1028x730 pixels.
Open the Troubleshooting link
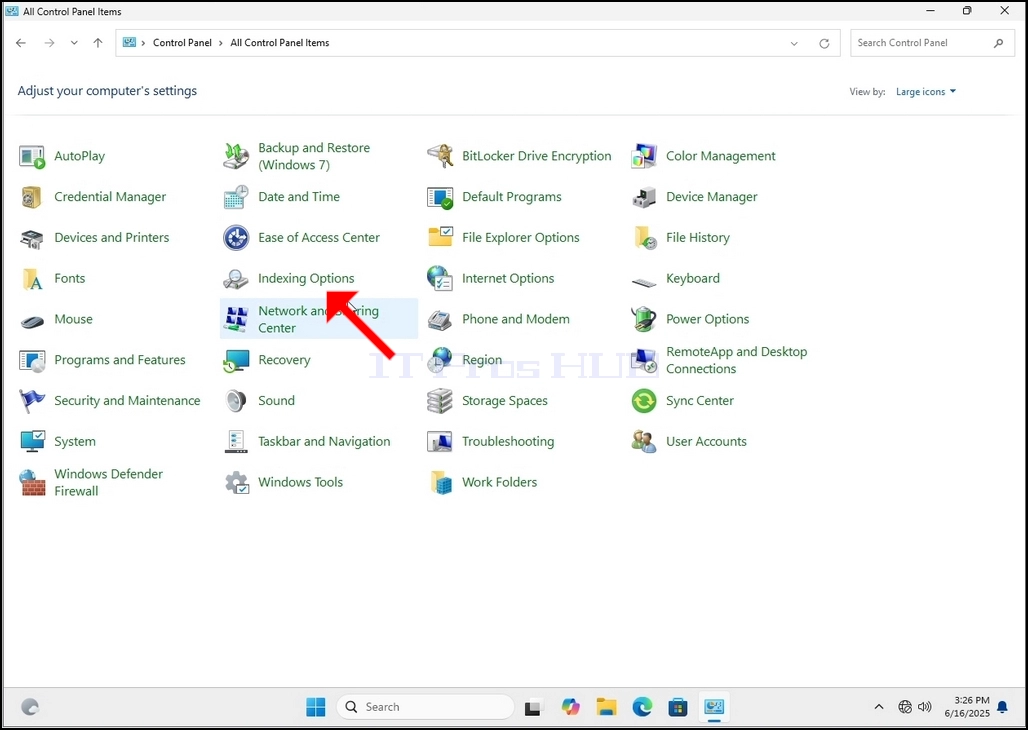[x=507, y=442]
